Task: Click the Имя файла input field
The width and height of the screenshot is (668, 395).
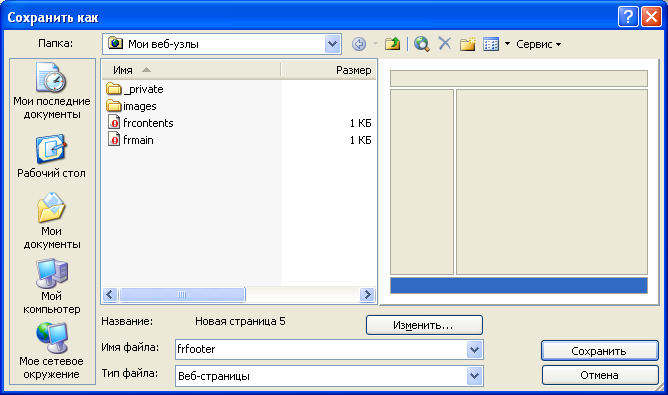Action: [x=321, y=349]
